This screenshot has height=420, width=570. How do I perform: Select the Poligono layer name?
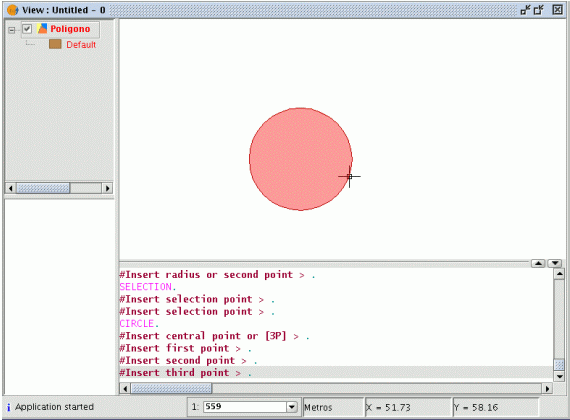(70, 29)
